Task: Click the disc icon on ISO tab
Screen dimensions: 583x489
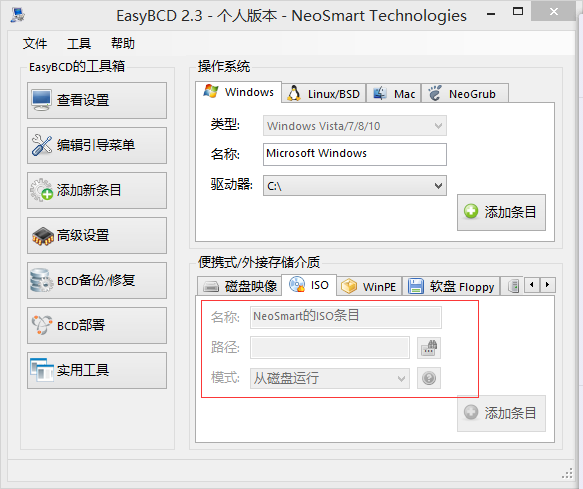Action: click(x=297, y=284)
